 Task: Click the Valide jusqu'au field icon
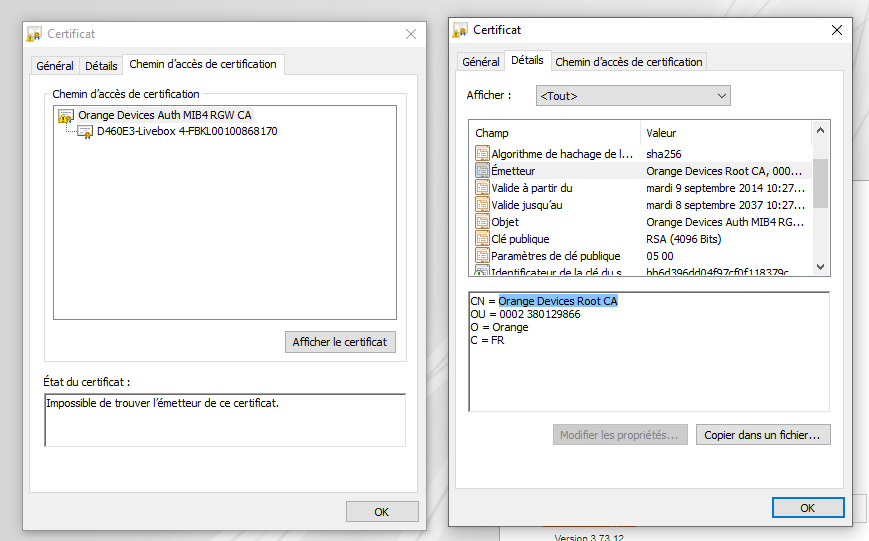coord(482,205)
